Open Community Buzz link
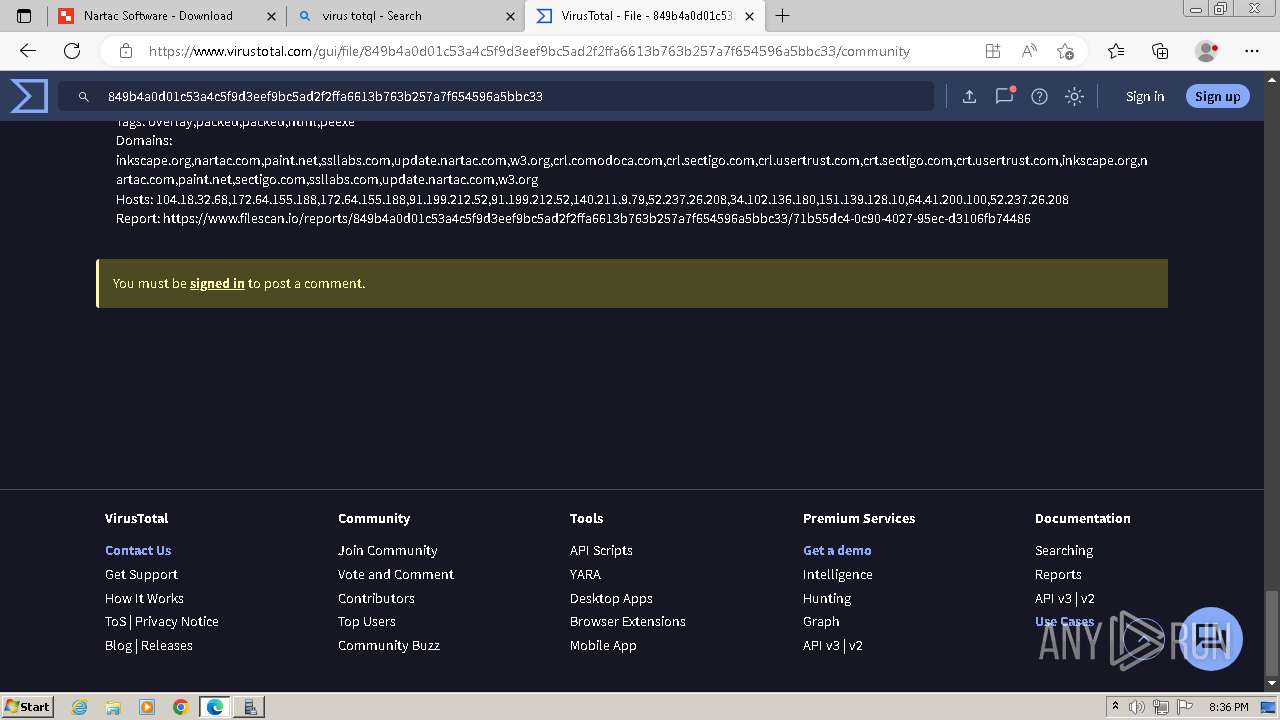The height and width of the screenshot is (720, 1280). [389, 645]
